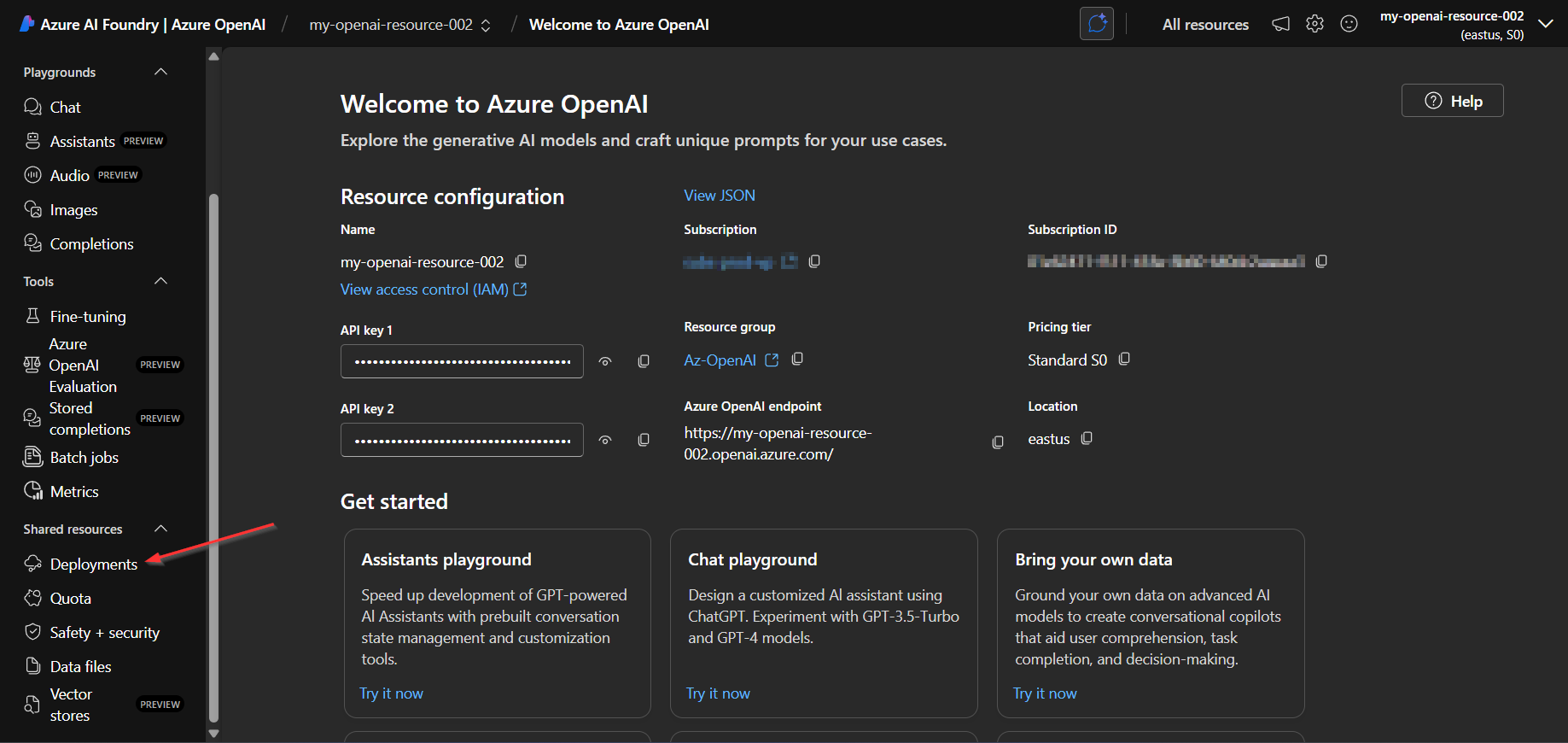Click the API key 2 masked field
Viewport: 1568px width, 743px height.
click(462, 440)
